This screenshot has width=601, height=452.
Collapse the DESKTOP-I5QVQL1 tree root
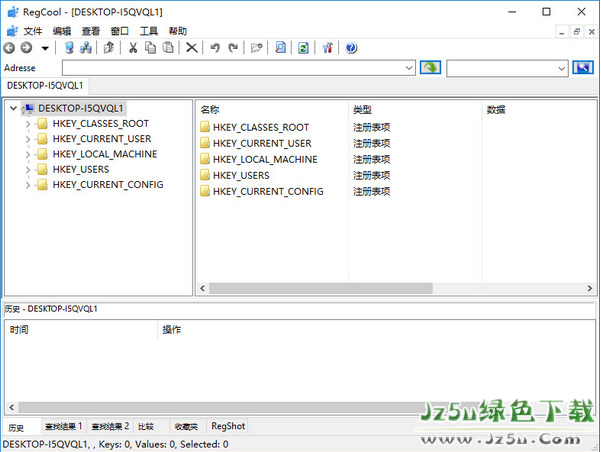click(x=13, y=108)
